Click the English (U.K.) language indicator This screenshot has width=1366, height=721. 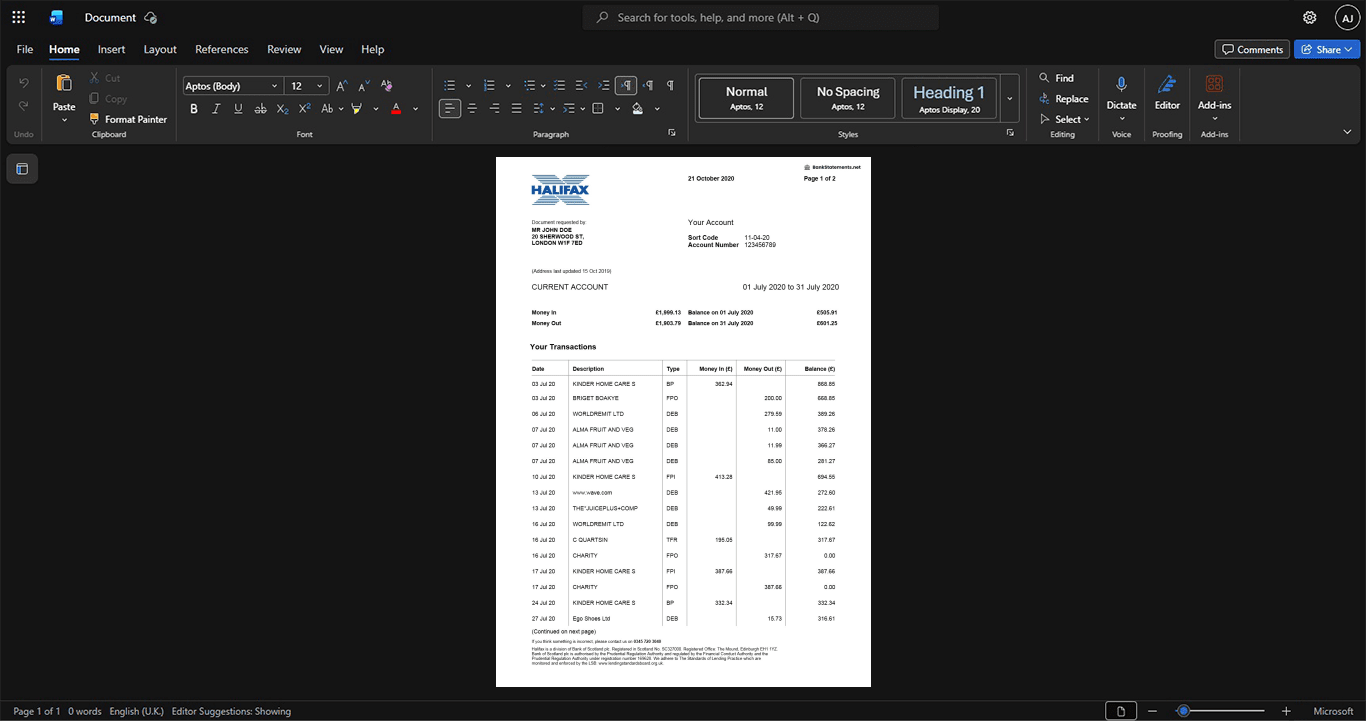tap(136, 711)
